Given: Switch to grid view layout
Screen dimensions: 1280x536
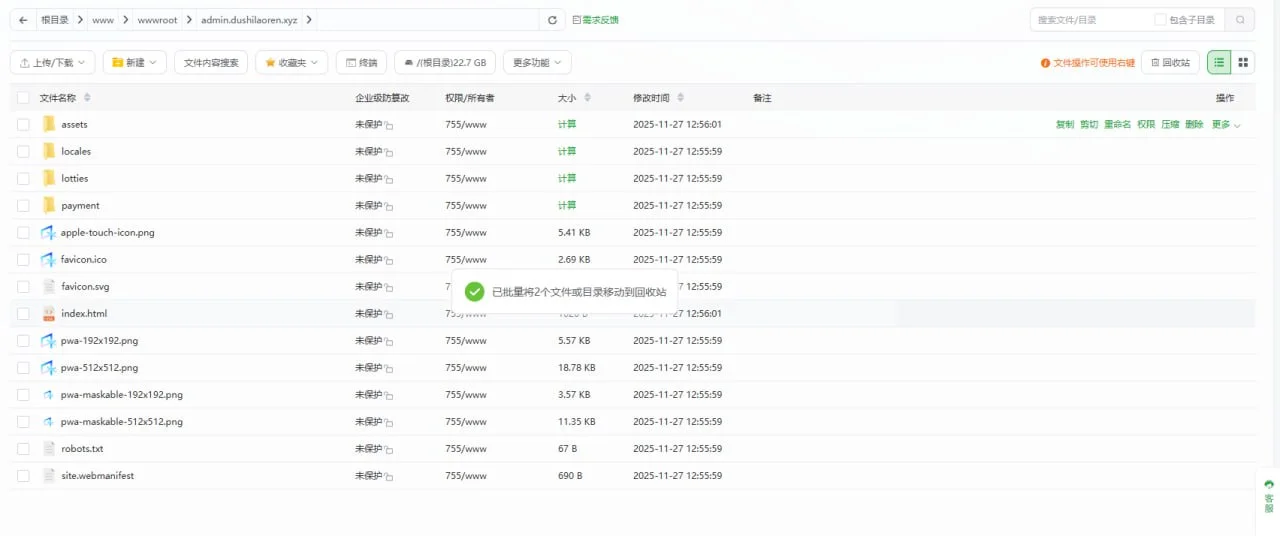Looking at the screenshot, I should tap(1243, 62).
